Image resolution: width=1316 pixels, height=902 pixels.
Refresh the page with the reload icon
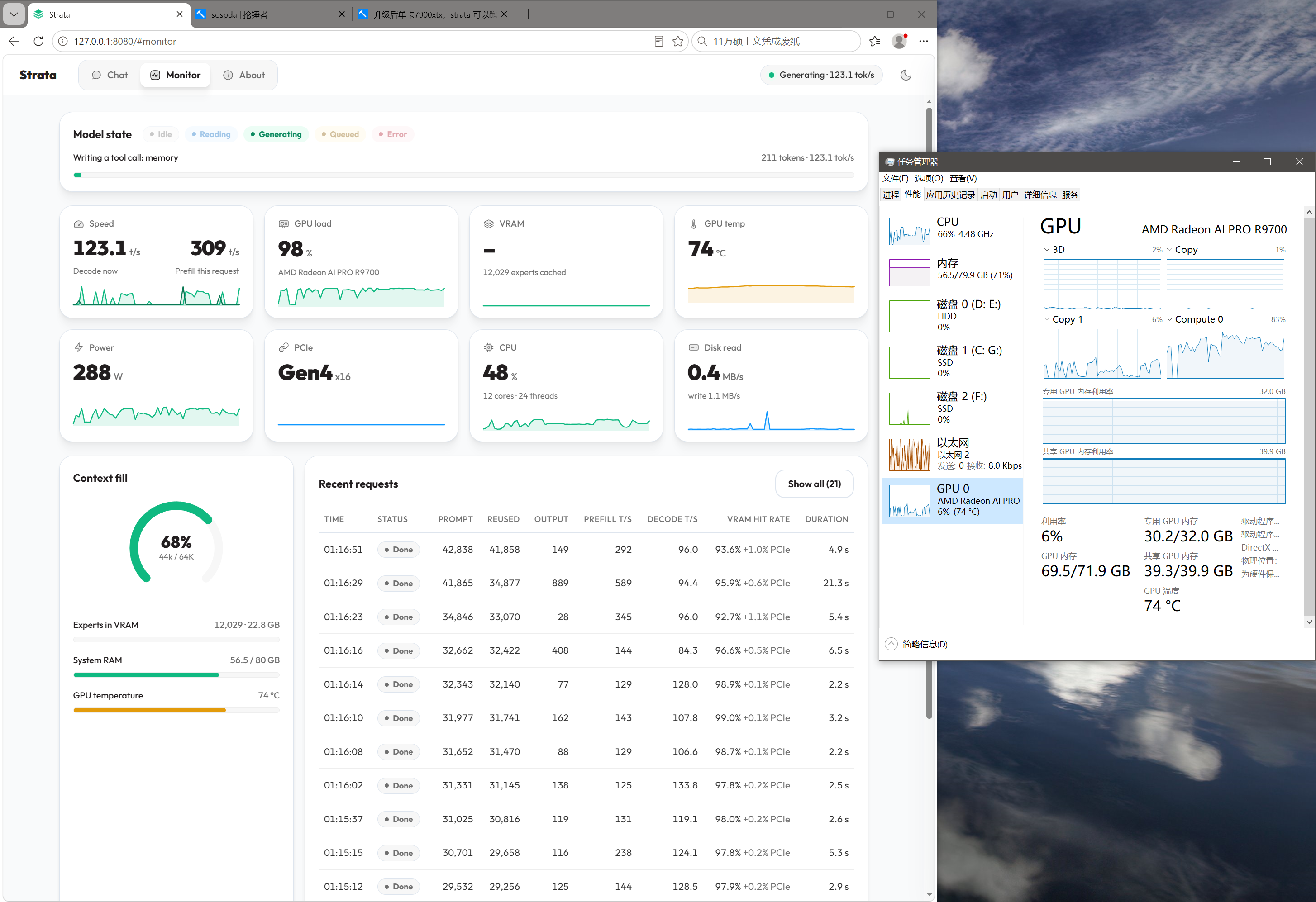coord(38,41)
